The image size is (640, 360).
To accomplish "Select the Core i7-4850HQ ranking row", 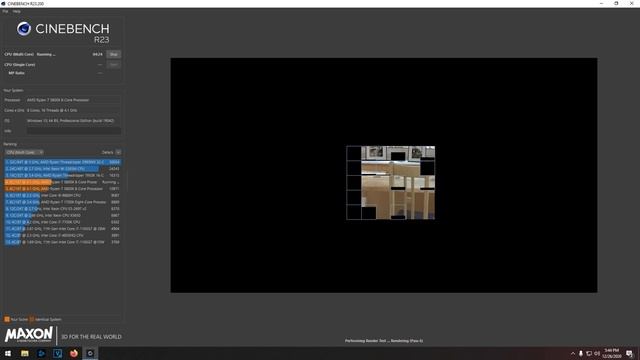I will (x=62, y=236).
